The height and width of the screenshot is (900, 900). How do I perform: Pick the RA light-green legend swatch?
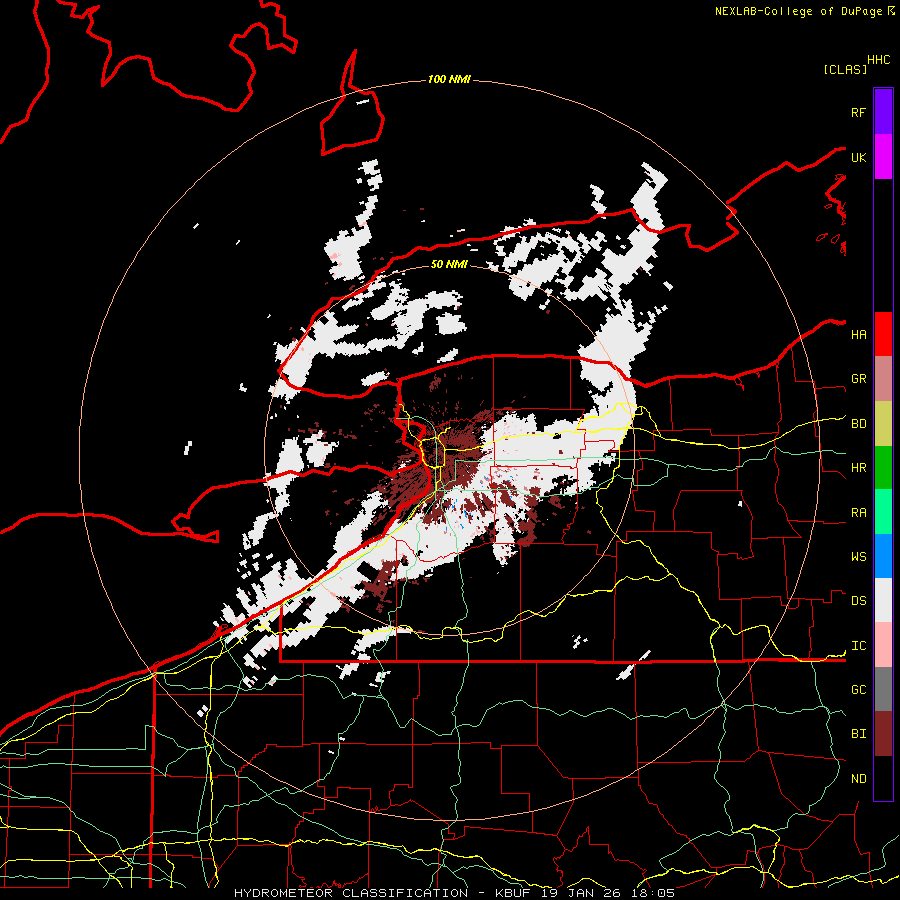[x=883, y=512]
